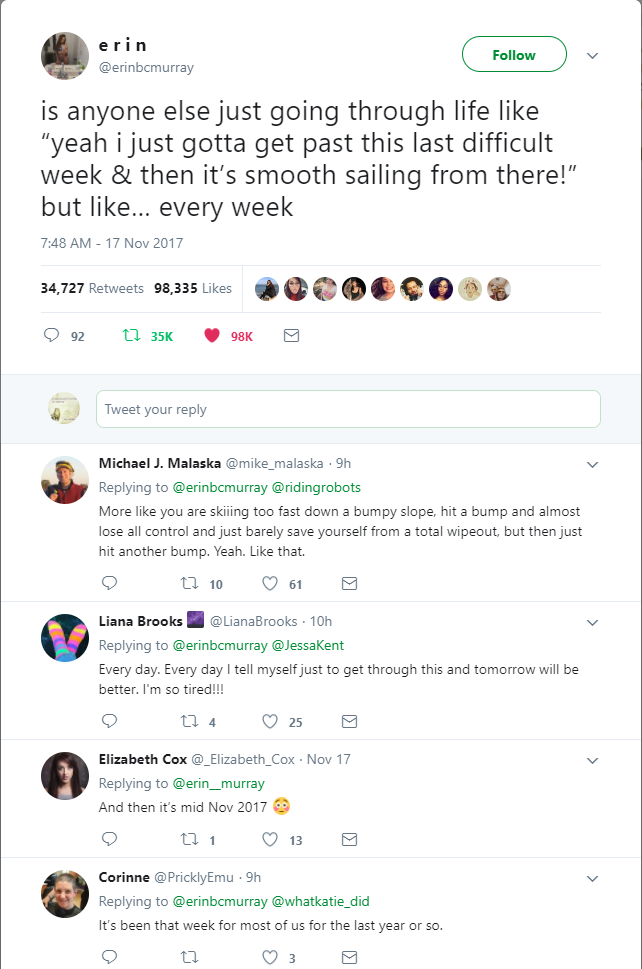The width and height of the screenshot is (642, 969).
Task: View the 98,335 Likes list
Action: 193,288
